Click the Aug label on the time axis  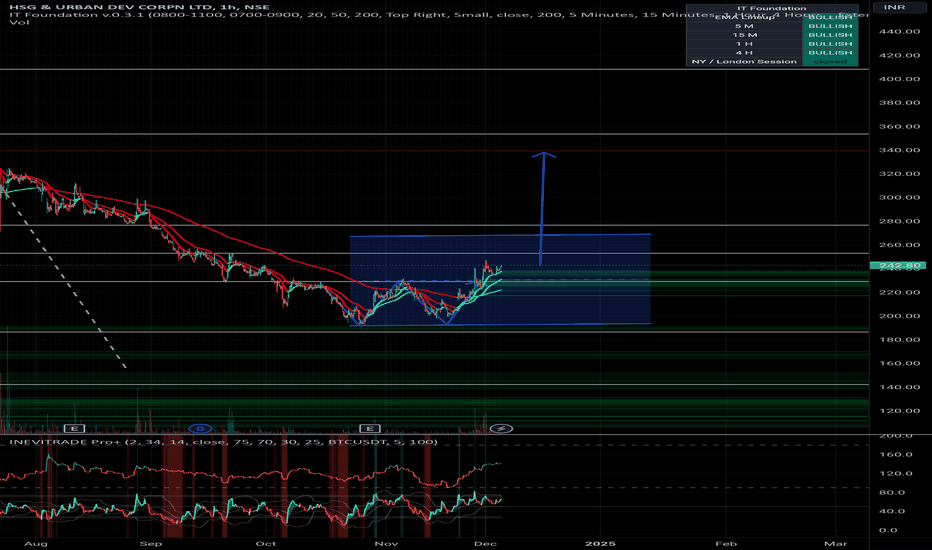pos(36,543)
